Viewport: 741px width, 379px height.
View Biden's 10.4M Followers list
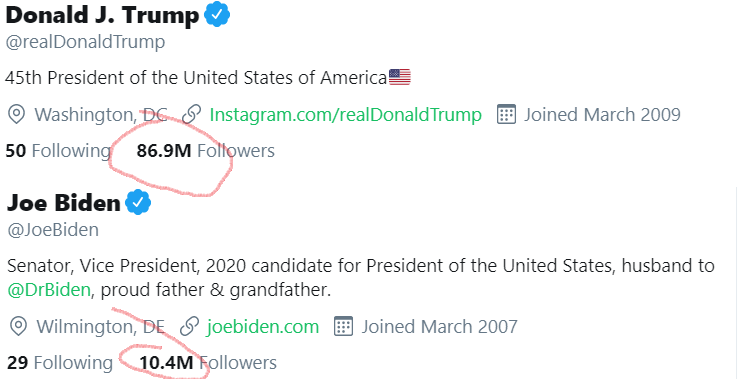click(208, 362)
